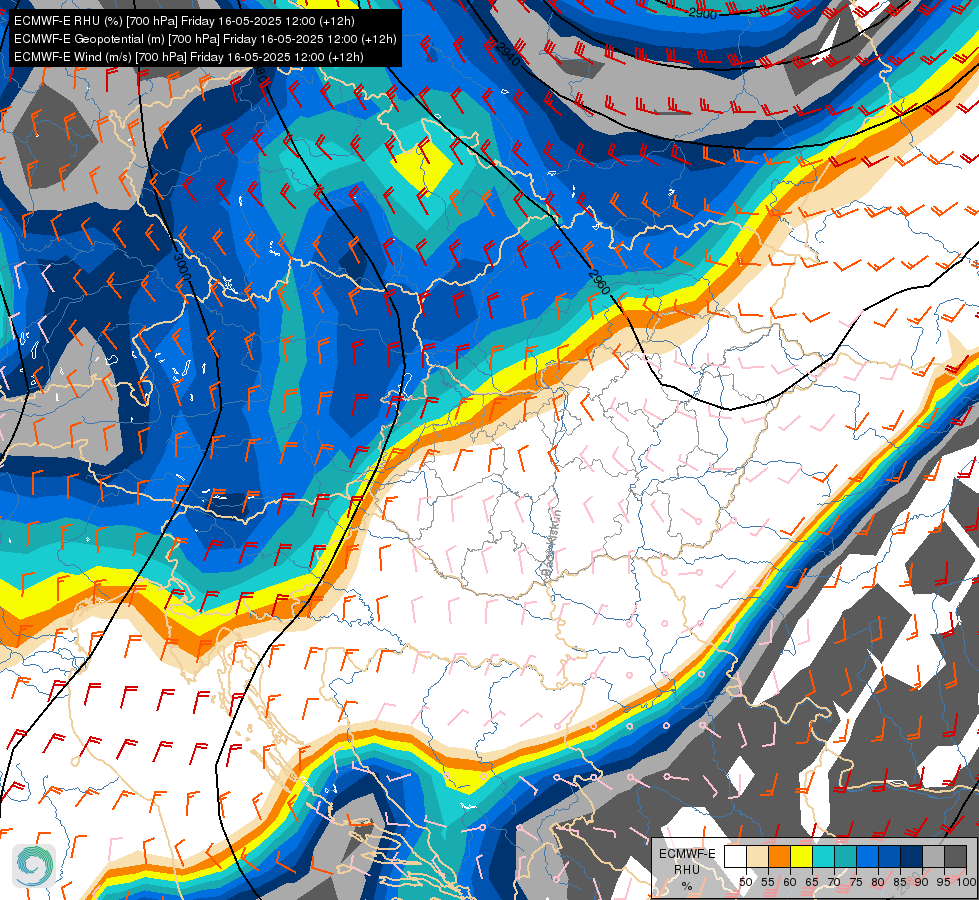Click the RHU label in legend
Screen dimensions: 979x900
pyautogui.click(x=687, y=869)
